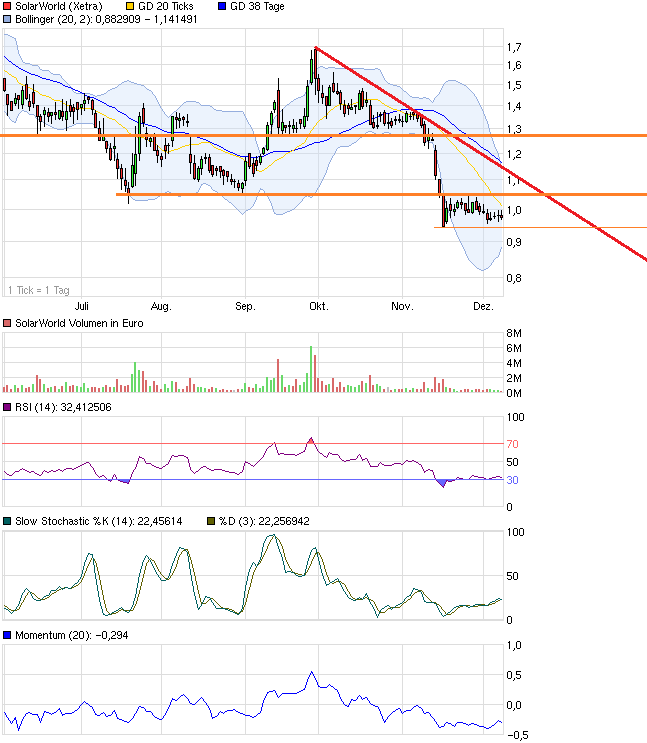Click the Aug. month axis label
The image size is (647, 743).
tap(161, 307)
